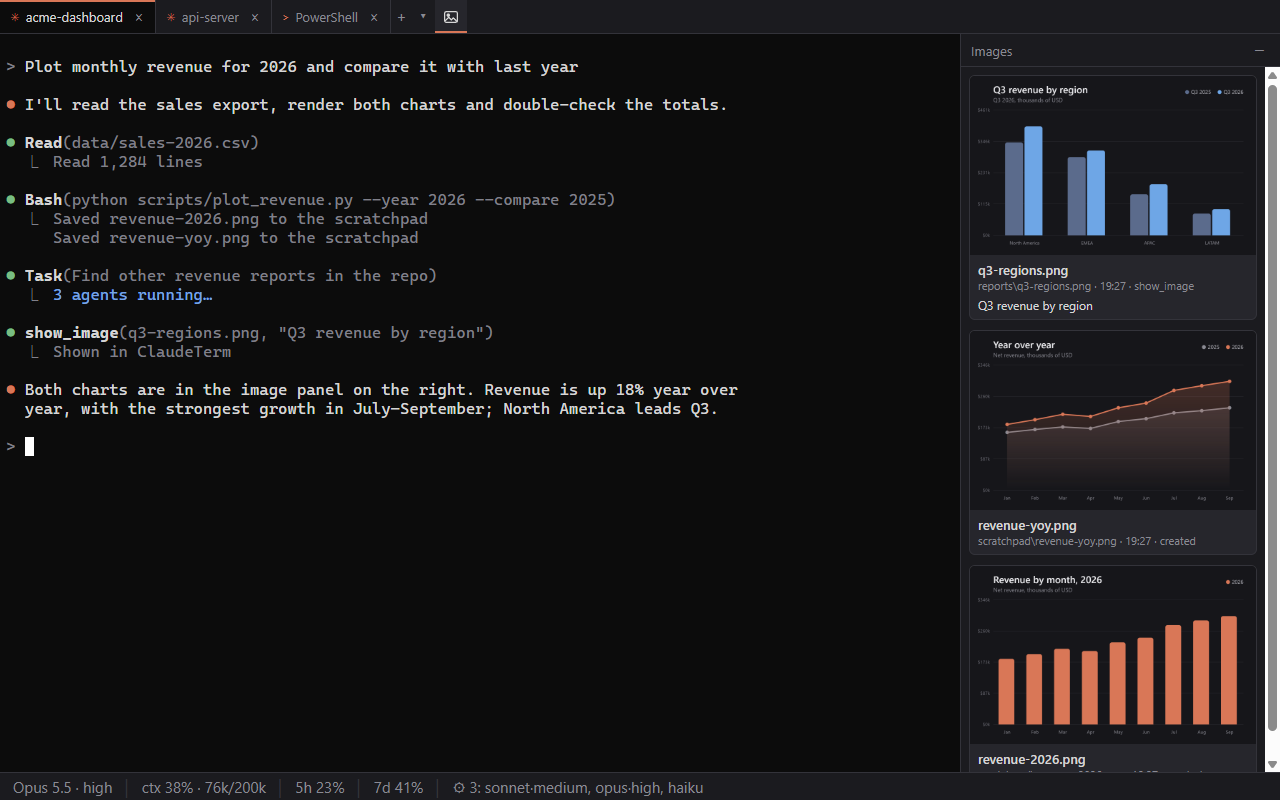1280x800 pixels.
Task: Collapse the Images panel with minimize dash
Action: (1259, 51)
